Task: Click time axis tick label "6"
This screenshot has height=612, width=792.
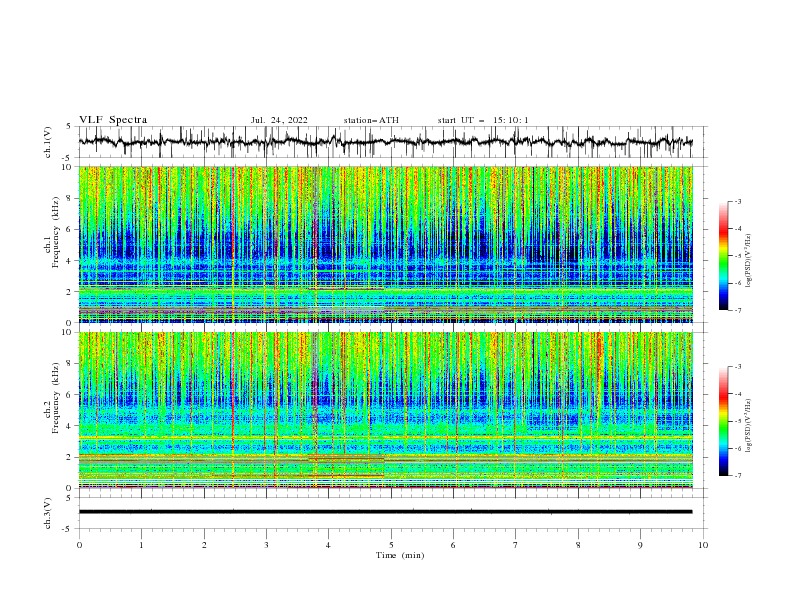Action: tap(453, 545)
